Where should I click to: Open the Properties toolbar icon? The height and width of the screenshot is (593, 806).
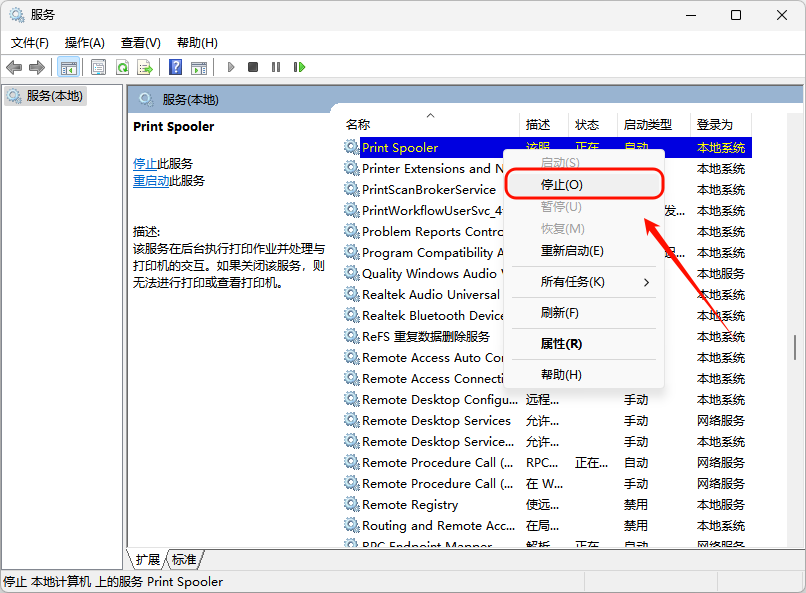[98, 67]
